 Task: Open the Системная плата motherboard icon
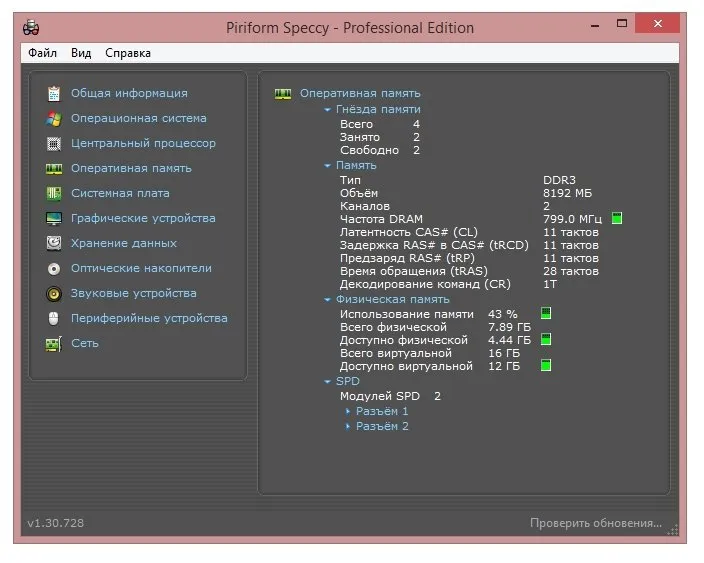[54, 194]
